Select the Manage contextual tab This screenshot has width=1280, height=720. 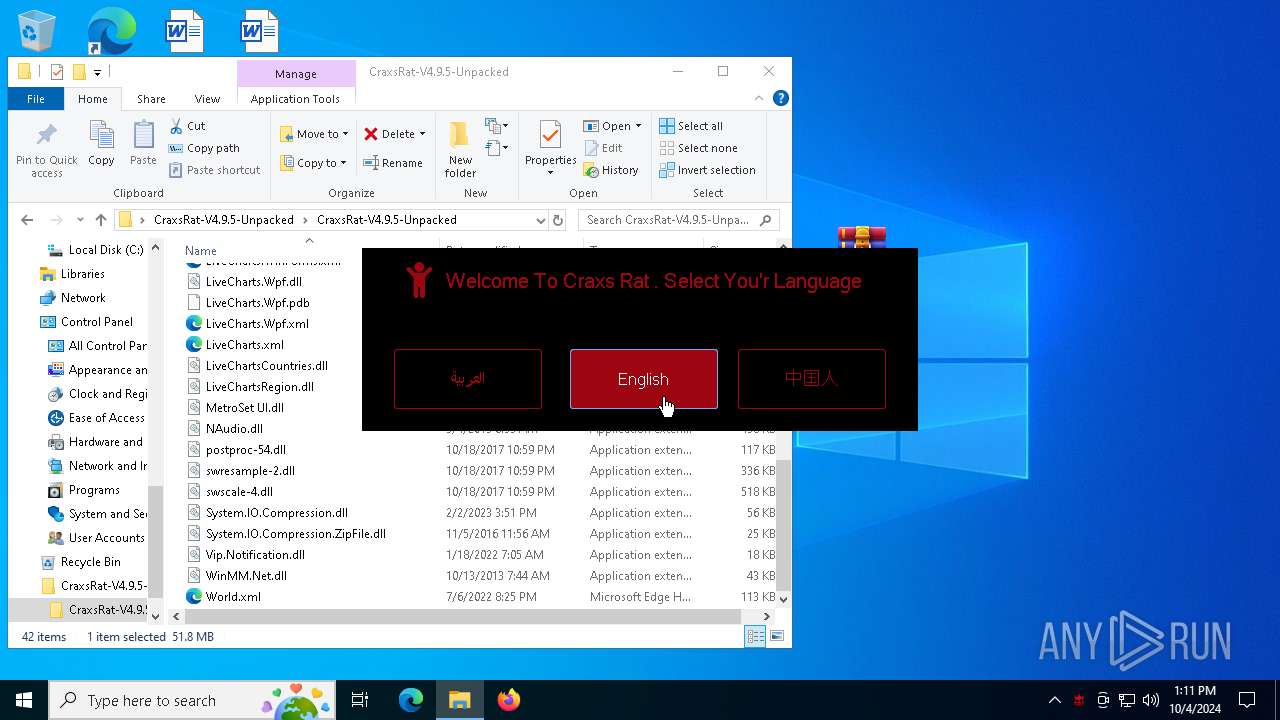tap(296, 74)
